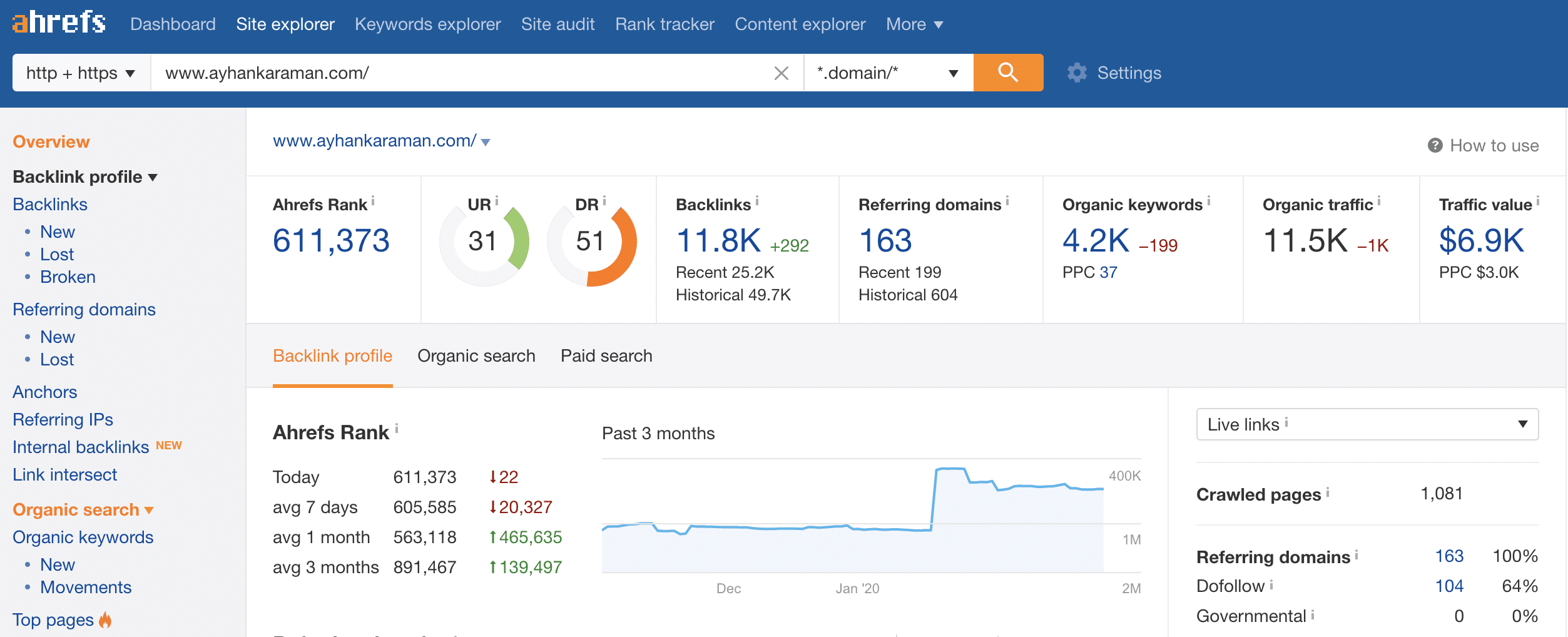
Task: Switch to the Paid search tab
Action: coord(606,355)
